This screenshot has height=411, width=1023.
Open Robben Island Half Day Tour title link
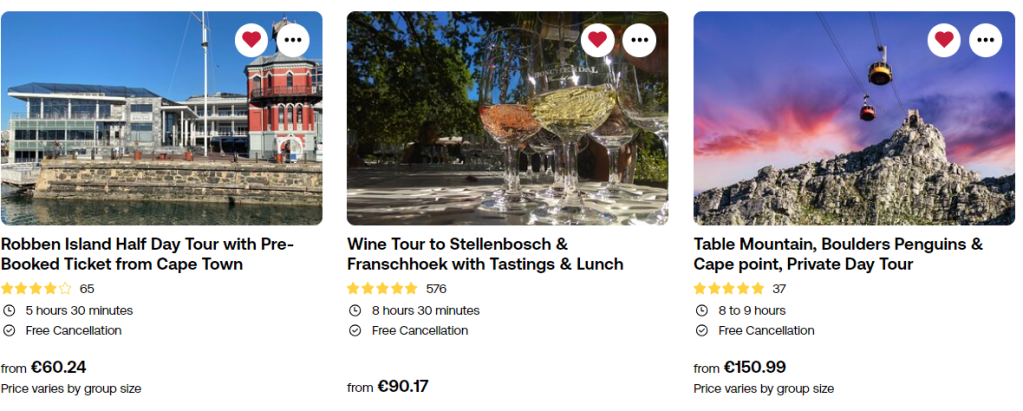tap(145, 254)
